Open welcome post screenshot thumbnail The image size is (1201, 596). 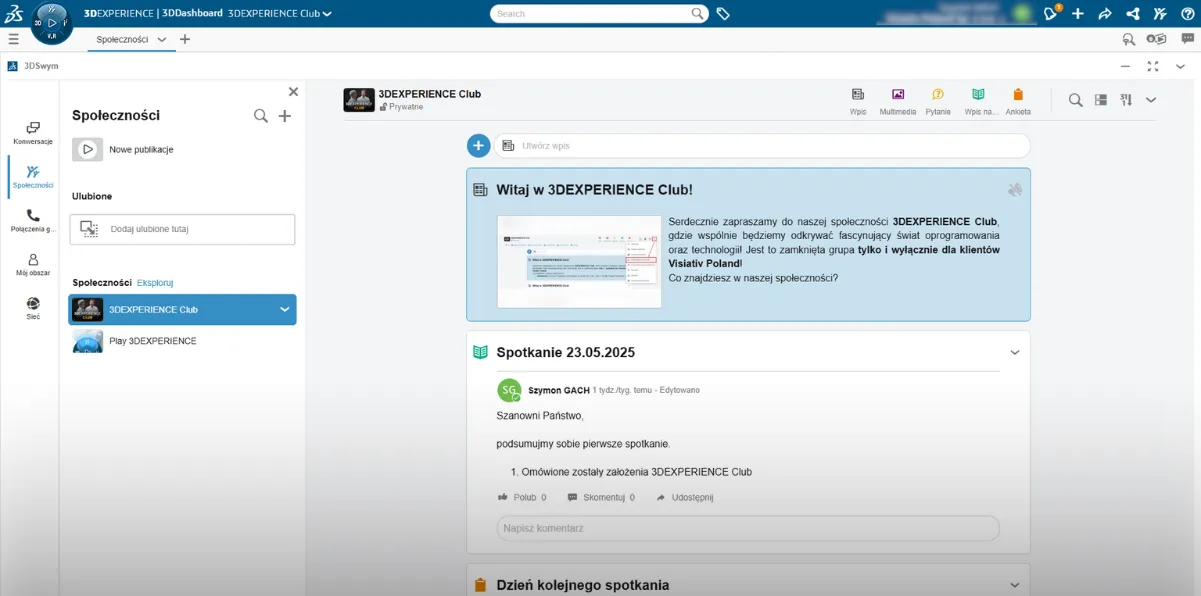(x=579, y=262)
